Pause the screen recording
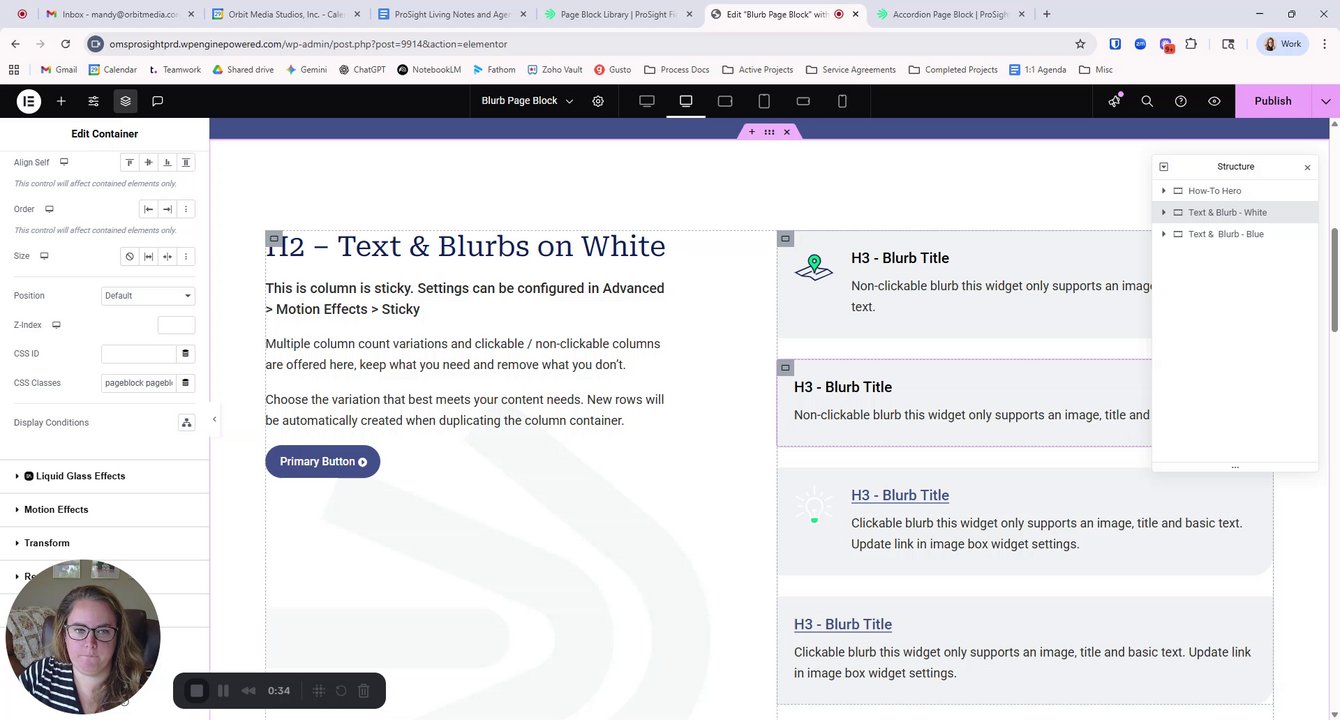Screen dimensions: 1340x720 point(223,691)
